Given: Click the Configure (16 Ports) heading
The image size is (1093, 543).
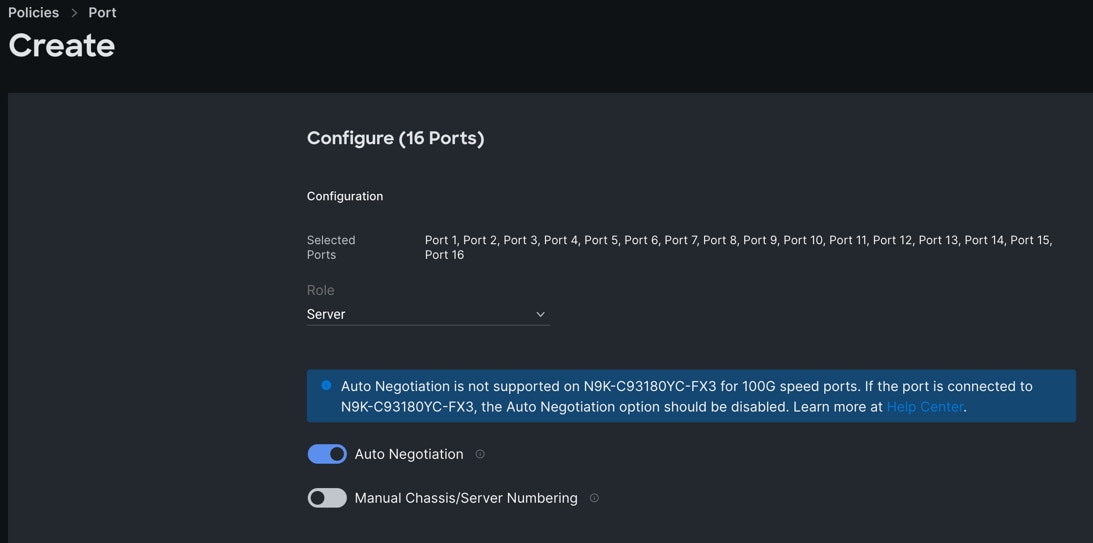Looking at the screenshot, I should pos(395,138).
